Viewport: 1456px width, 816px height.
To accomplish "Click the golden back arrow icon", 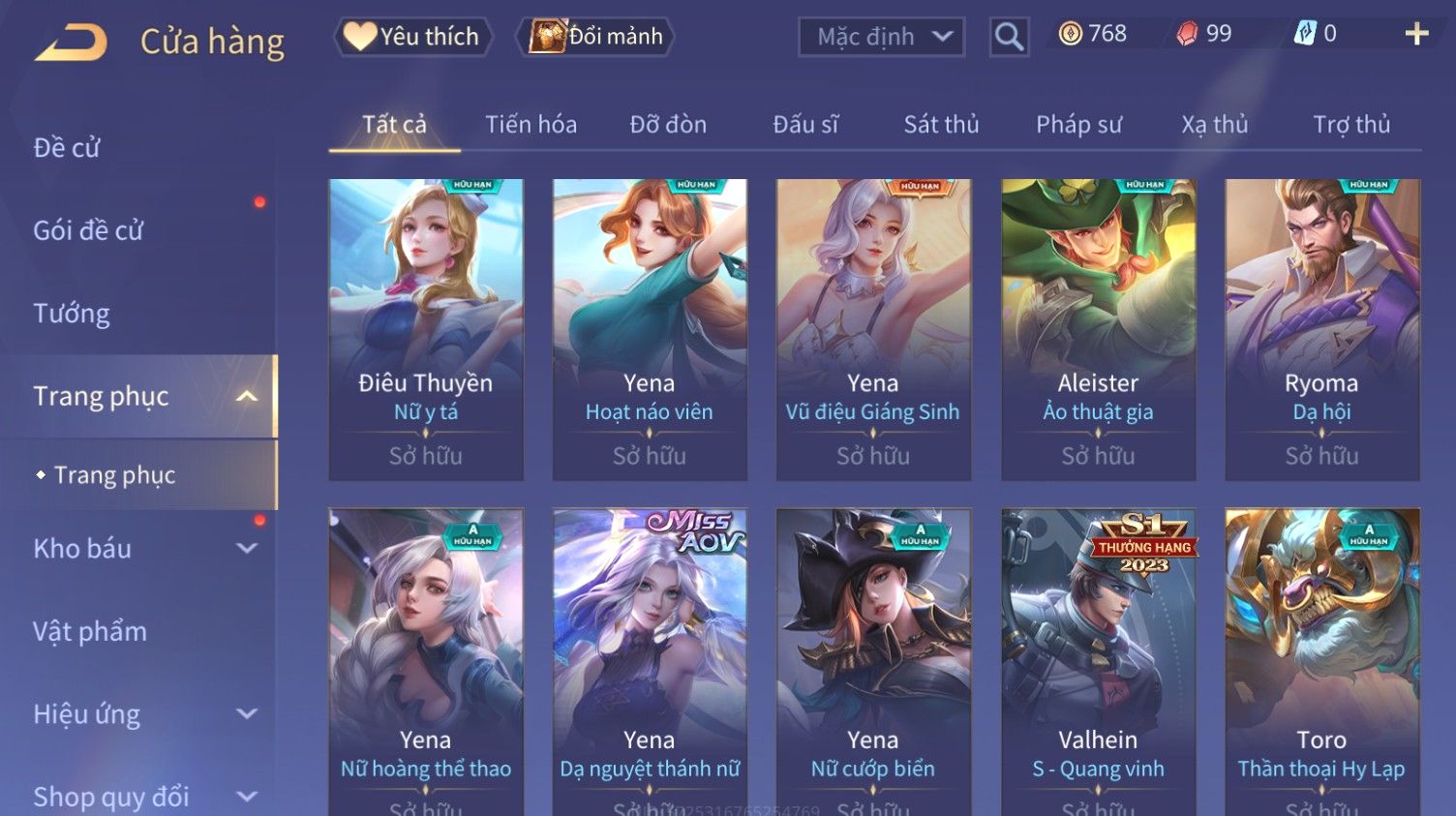I will point(71,43).
